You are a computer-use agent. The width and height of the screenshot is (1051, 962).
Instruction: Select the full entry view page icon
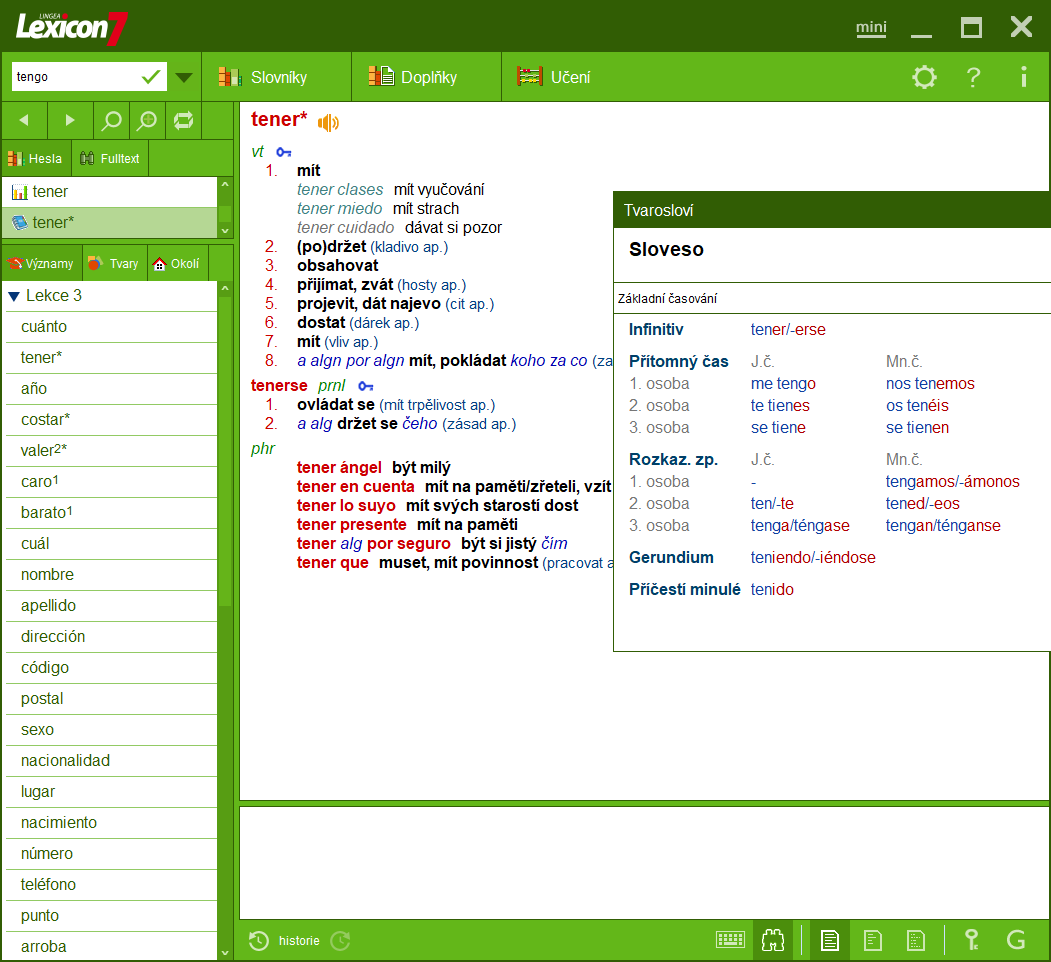coord(830,940)
